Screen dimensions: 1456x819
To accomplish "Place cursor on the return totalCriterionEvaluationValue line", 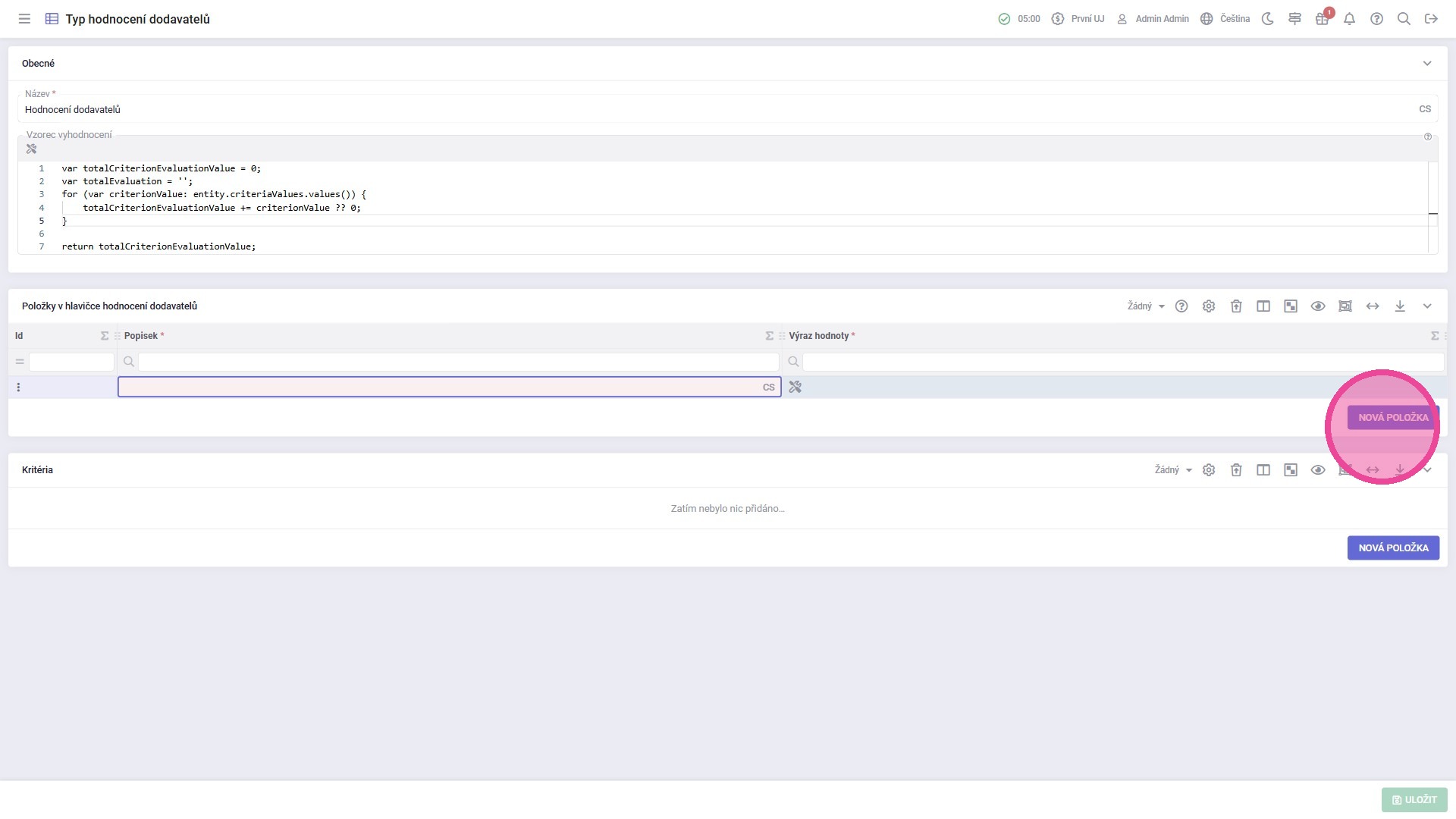I will click(x=158, y=246).
